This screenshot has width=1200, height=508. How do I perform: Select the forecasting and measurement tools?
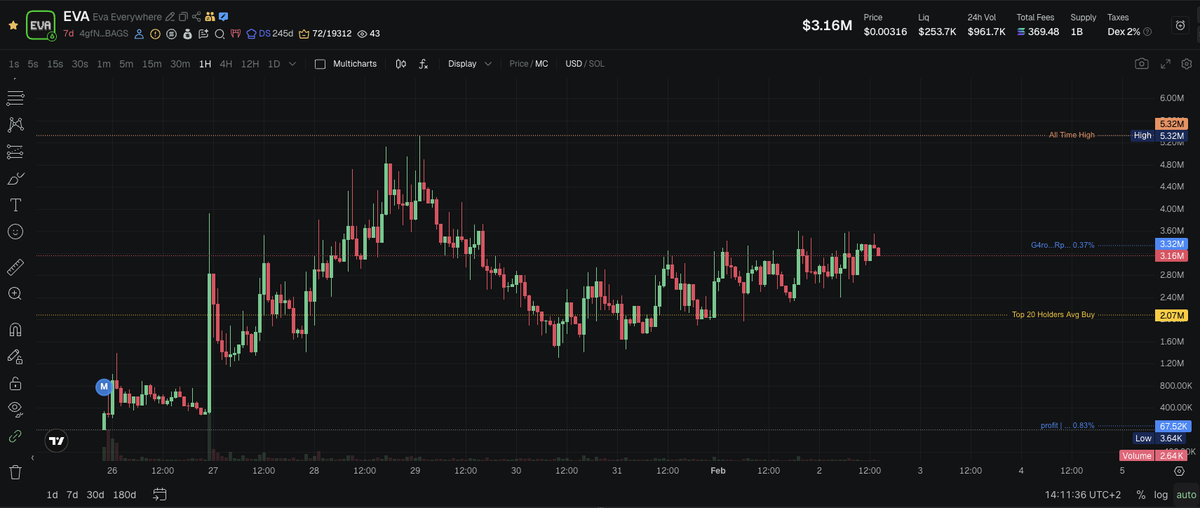[15, 152]
